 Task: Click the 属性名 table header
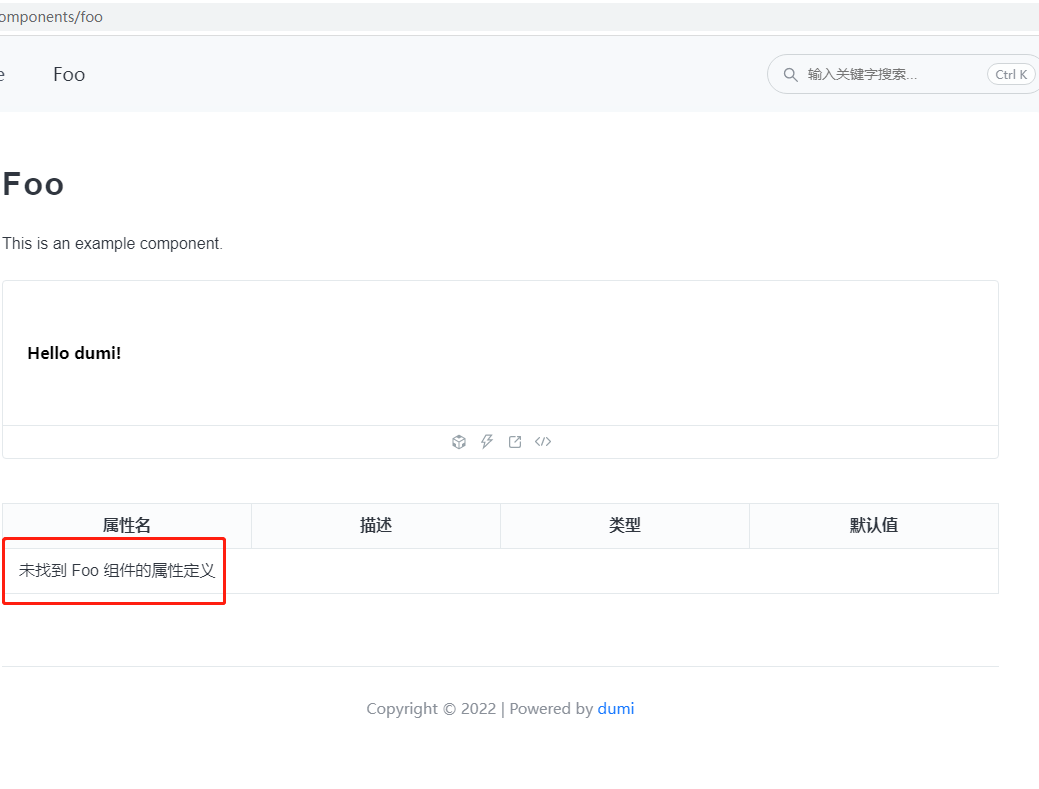click(126, 525)
